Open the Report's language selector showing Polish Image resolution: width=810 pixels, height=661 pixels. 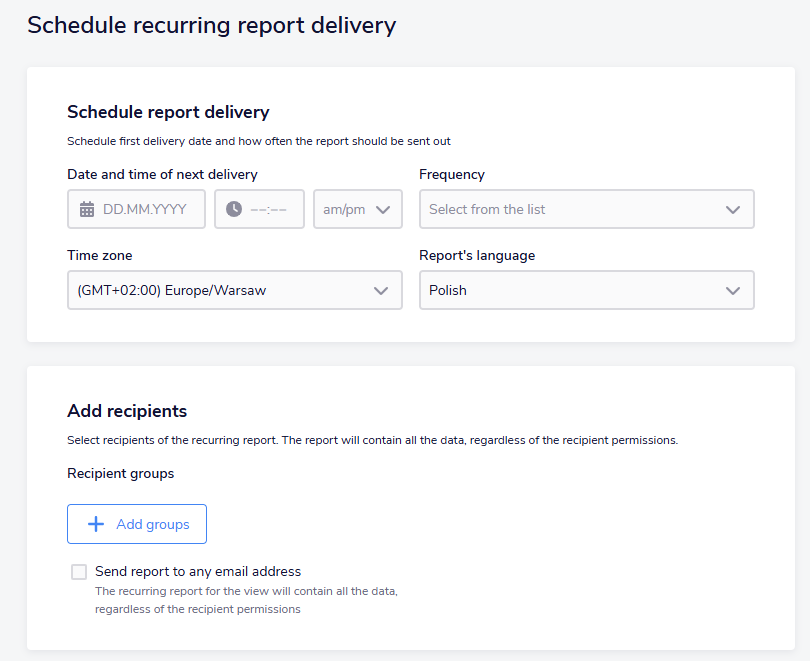coord(586,290)
